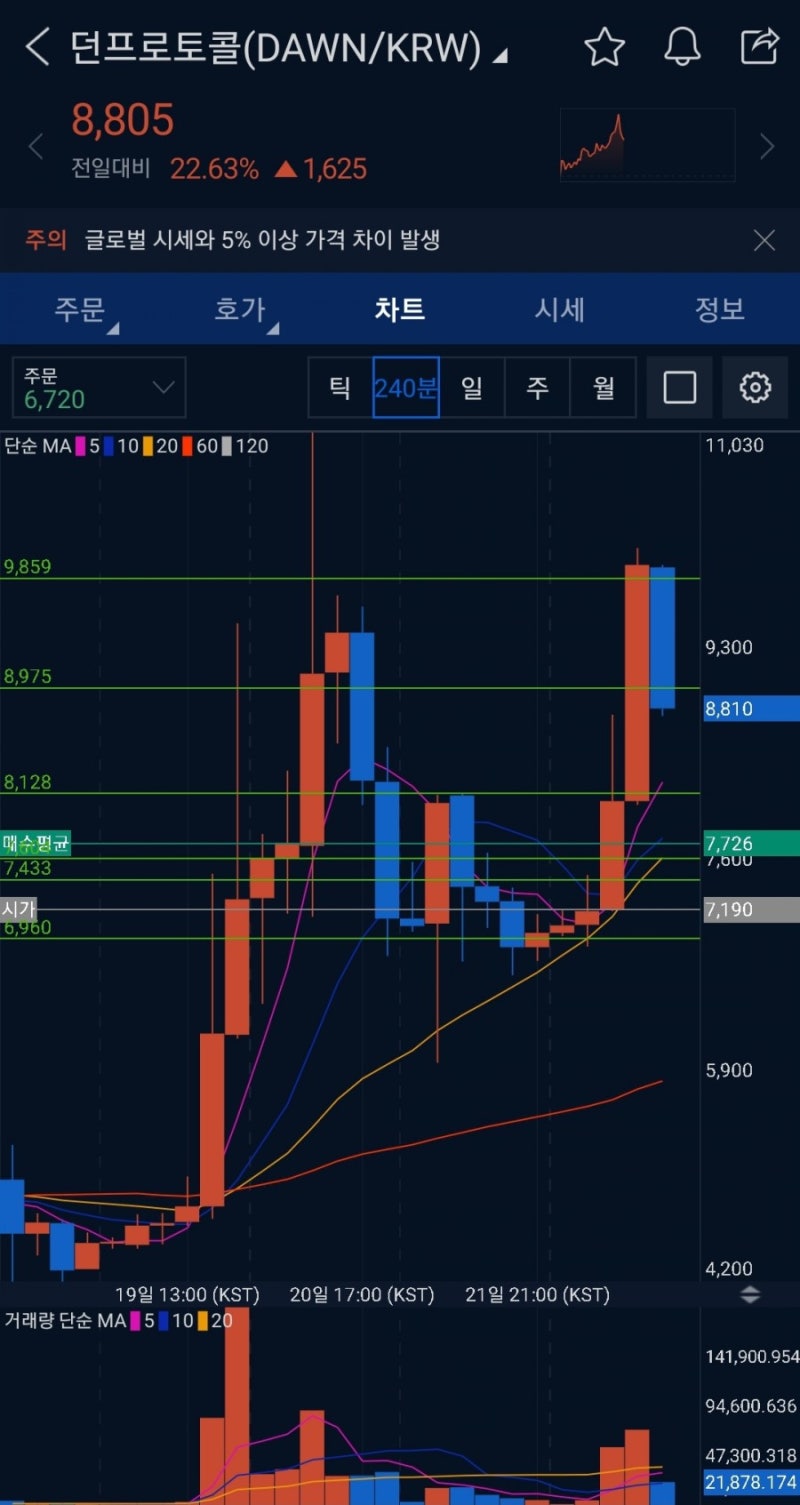Select the 월 monthly chart interval
Viewport: 800px width, 1505px height.
pyautogui.click(x=604, y=387)
